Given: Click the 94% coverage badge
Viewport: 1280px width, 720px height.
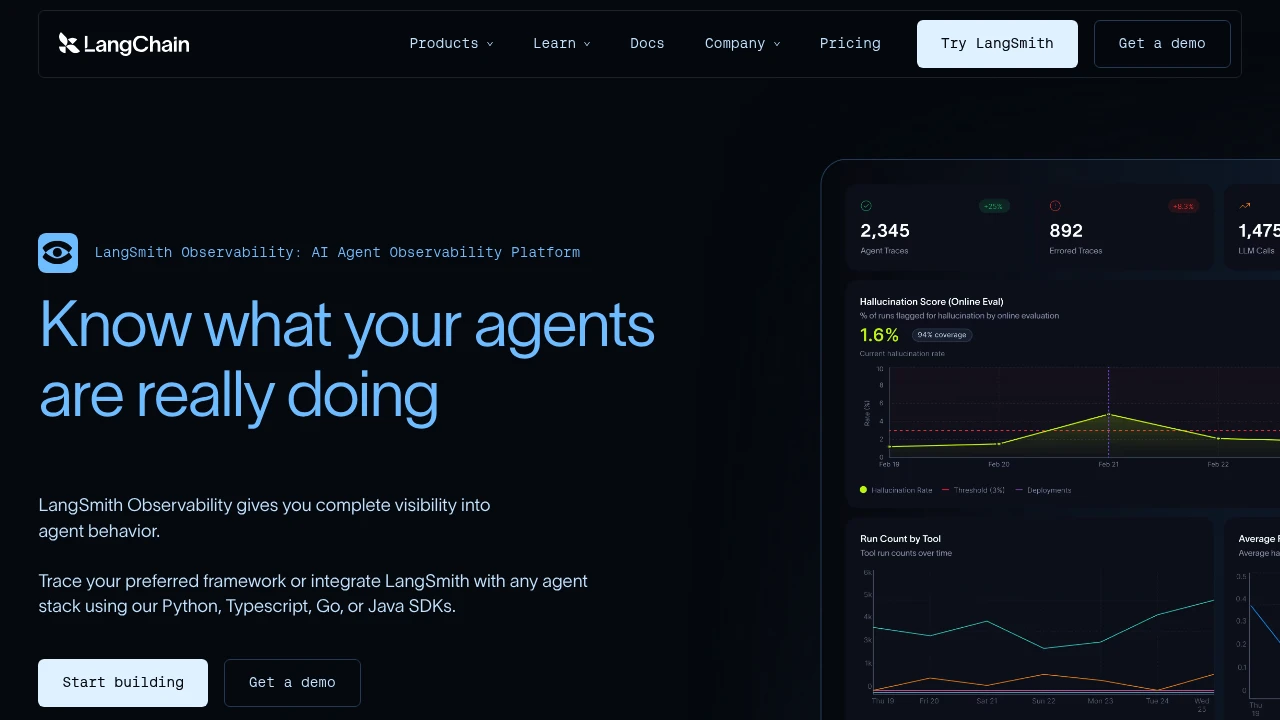Looking at the screenshot, I should 942,335.
